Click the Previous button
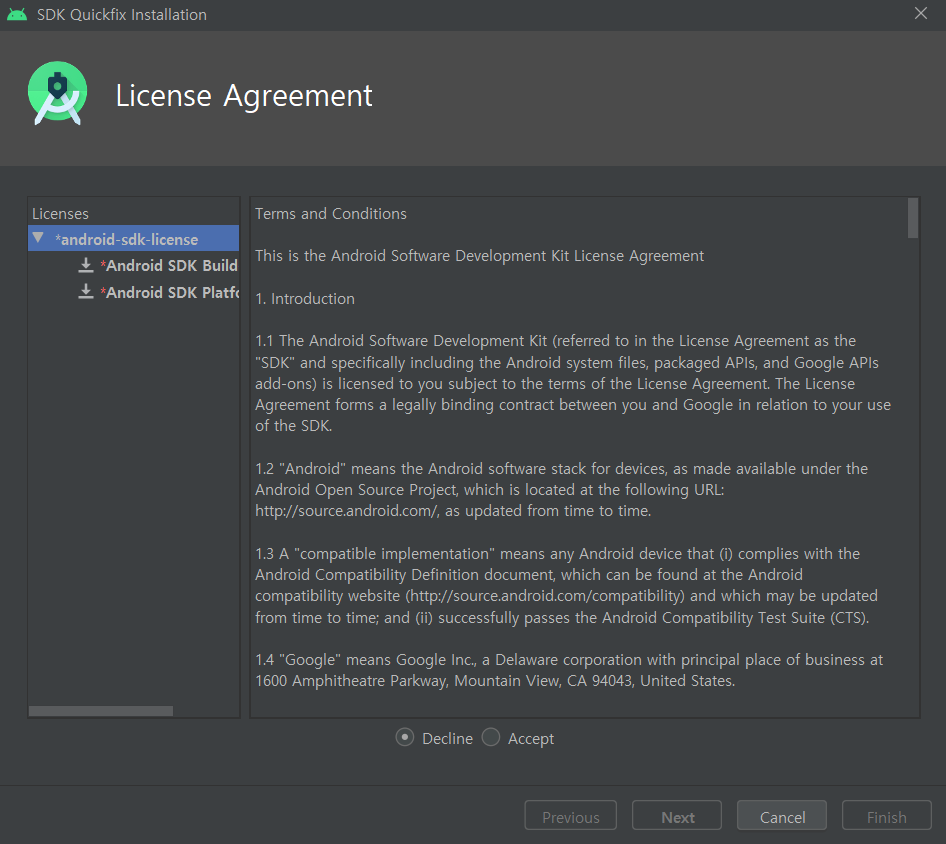Image resolution: width=946 pixels, height=844 pixels. pos(570,816)
